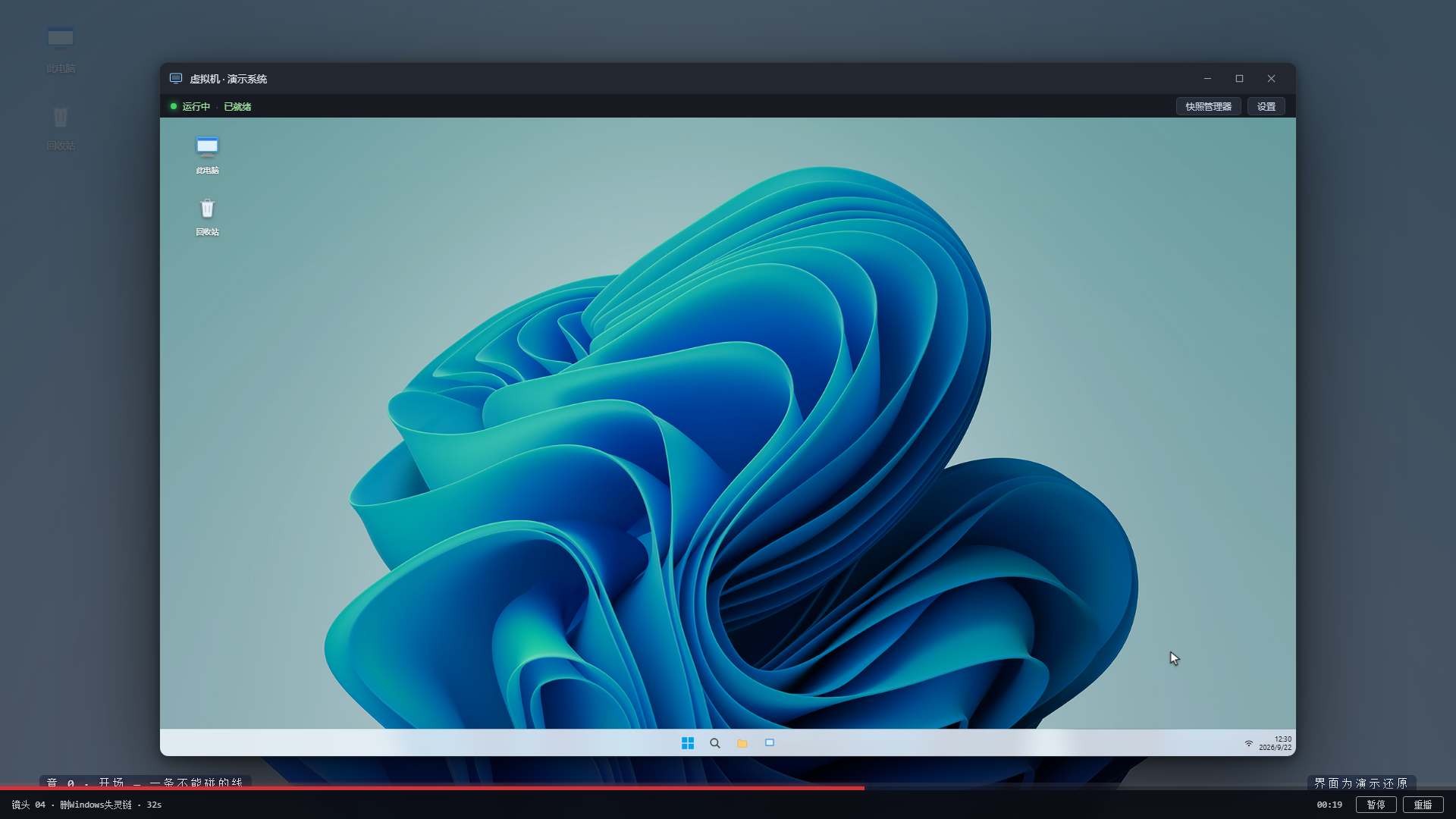Click the 虚拟机 · 演示系统 window title

[228, 79]
